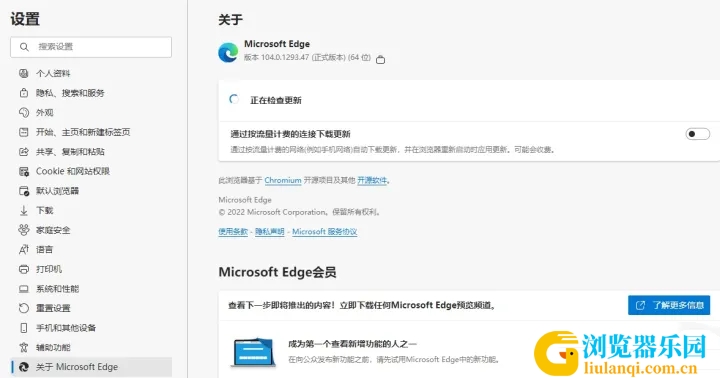Click the 辅助功能 accessibility icon

[x=23, y=348]
